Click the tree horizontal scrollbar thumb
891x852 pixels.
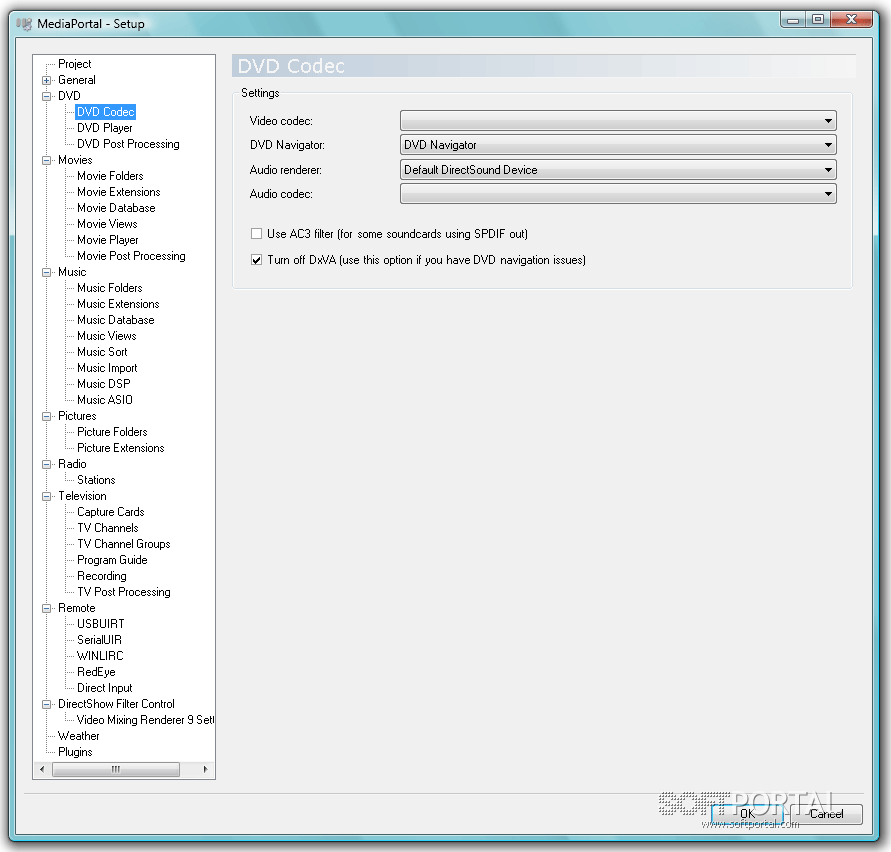point(116,770)
